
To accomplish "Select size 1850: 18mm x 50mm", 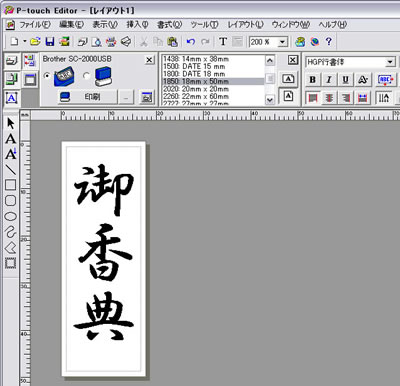I will click(x=213, y=81).
